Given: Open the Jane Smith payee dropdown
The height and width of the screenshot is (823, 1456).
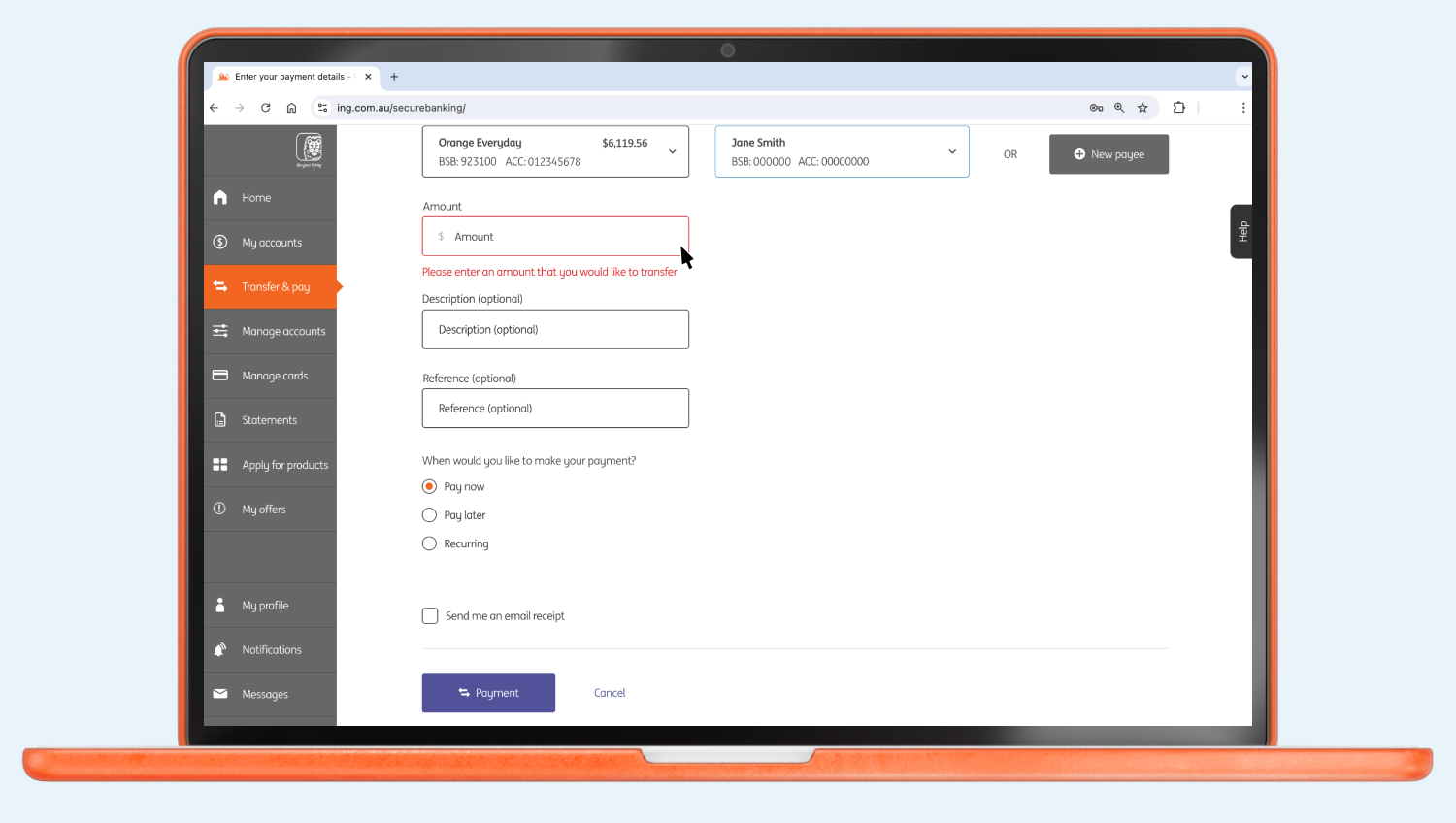Looking at the screenshot, I should pyautogui.click(x=951, y=151).
